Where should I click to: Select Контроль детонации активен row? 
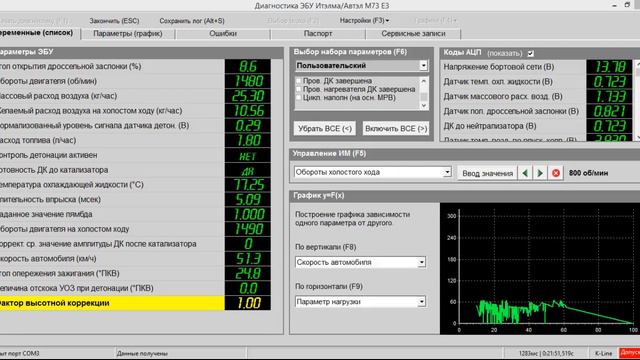tap(135, 155)
